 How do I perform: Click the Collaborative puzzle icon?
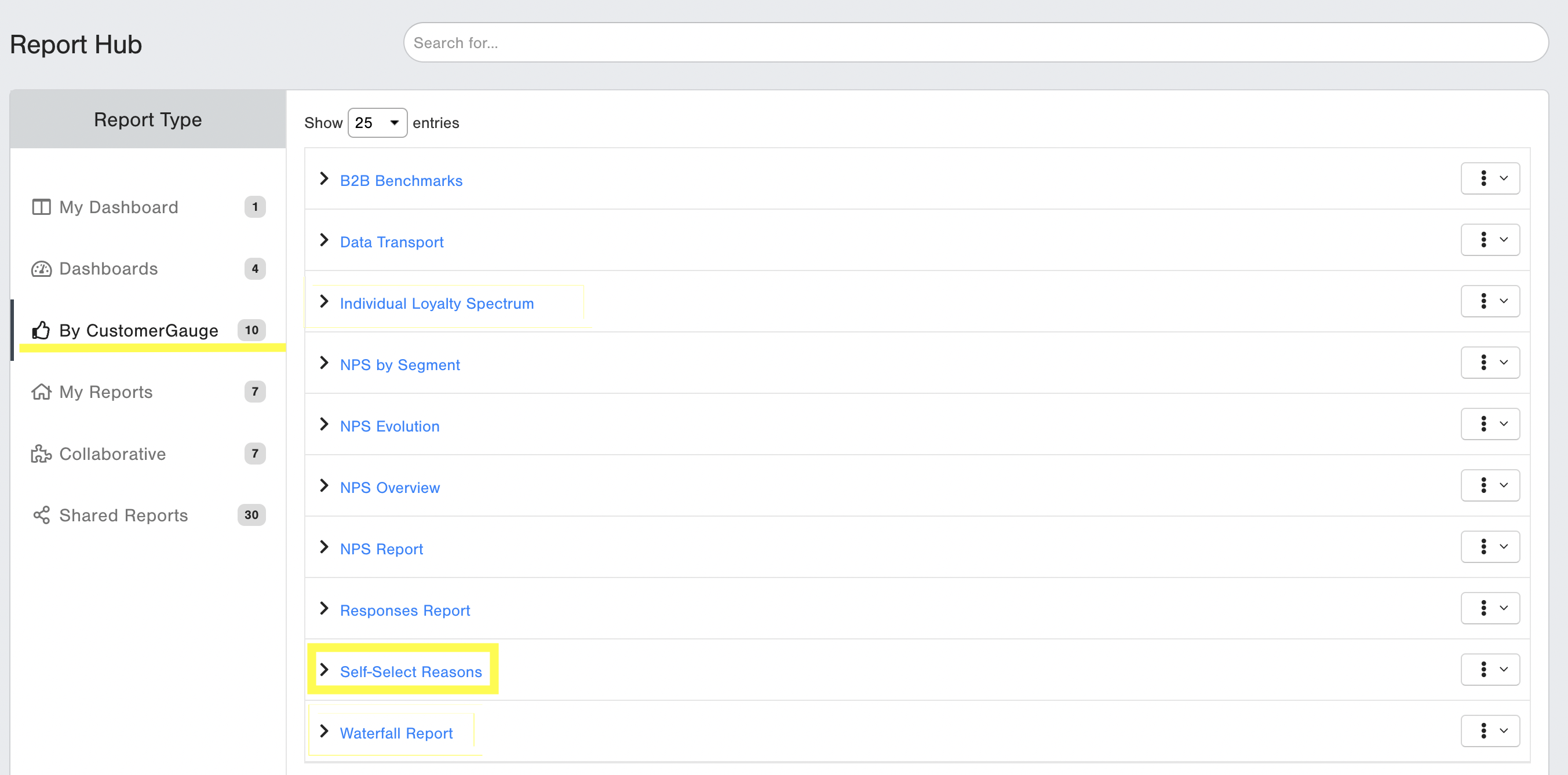pyautogui.click(x=41, y=453)
